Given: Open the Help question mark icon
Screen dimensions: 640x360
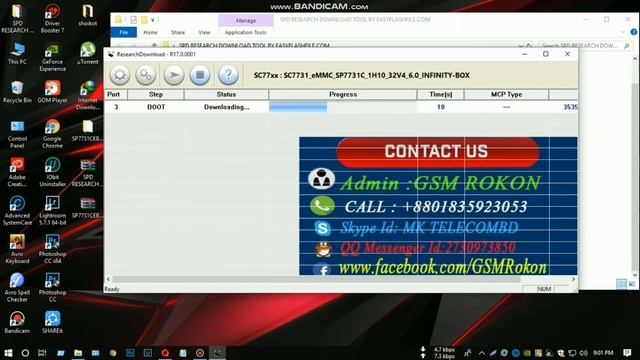Looking at the screenshot, I should [228, 75].
